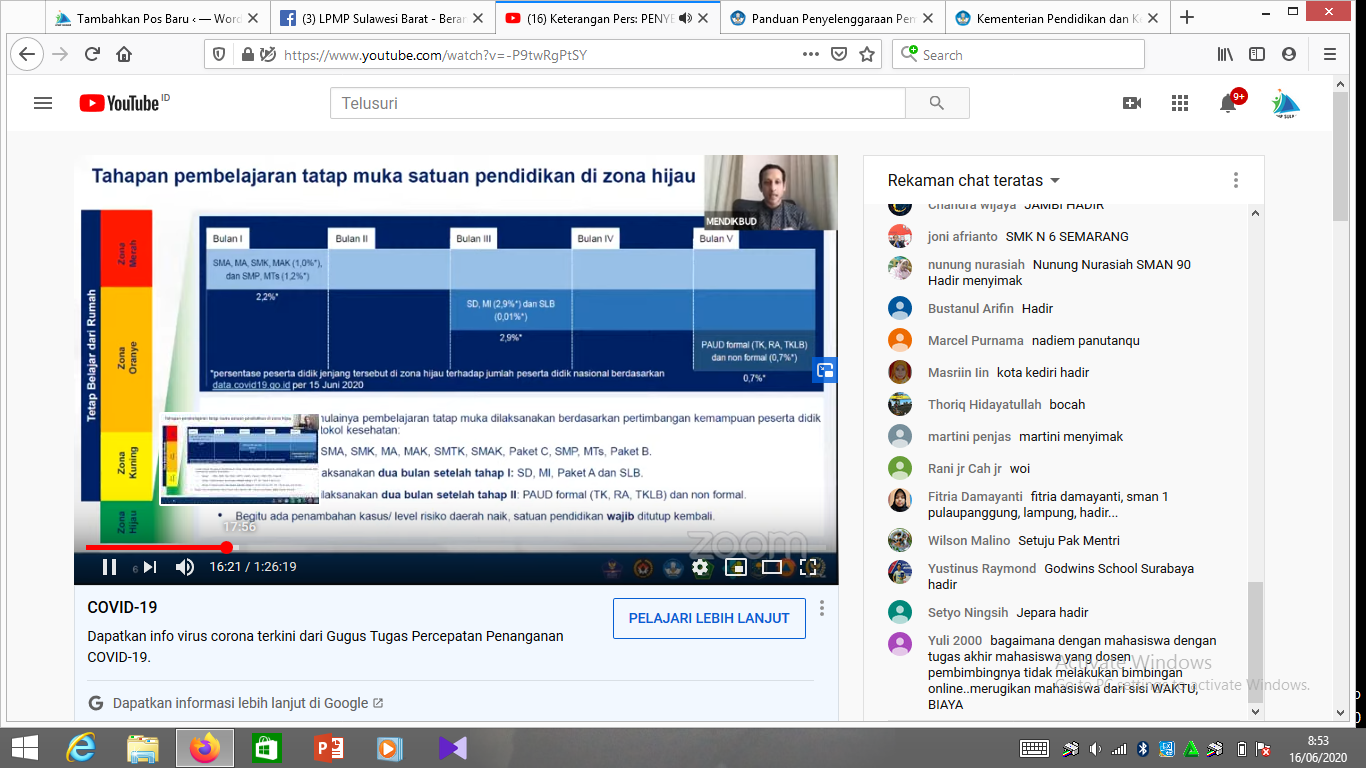1366x768 pixels.
Task: Switch to Panduan Penyelenggaraan tab
Action: tap(832, 18)
